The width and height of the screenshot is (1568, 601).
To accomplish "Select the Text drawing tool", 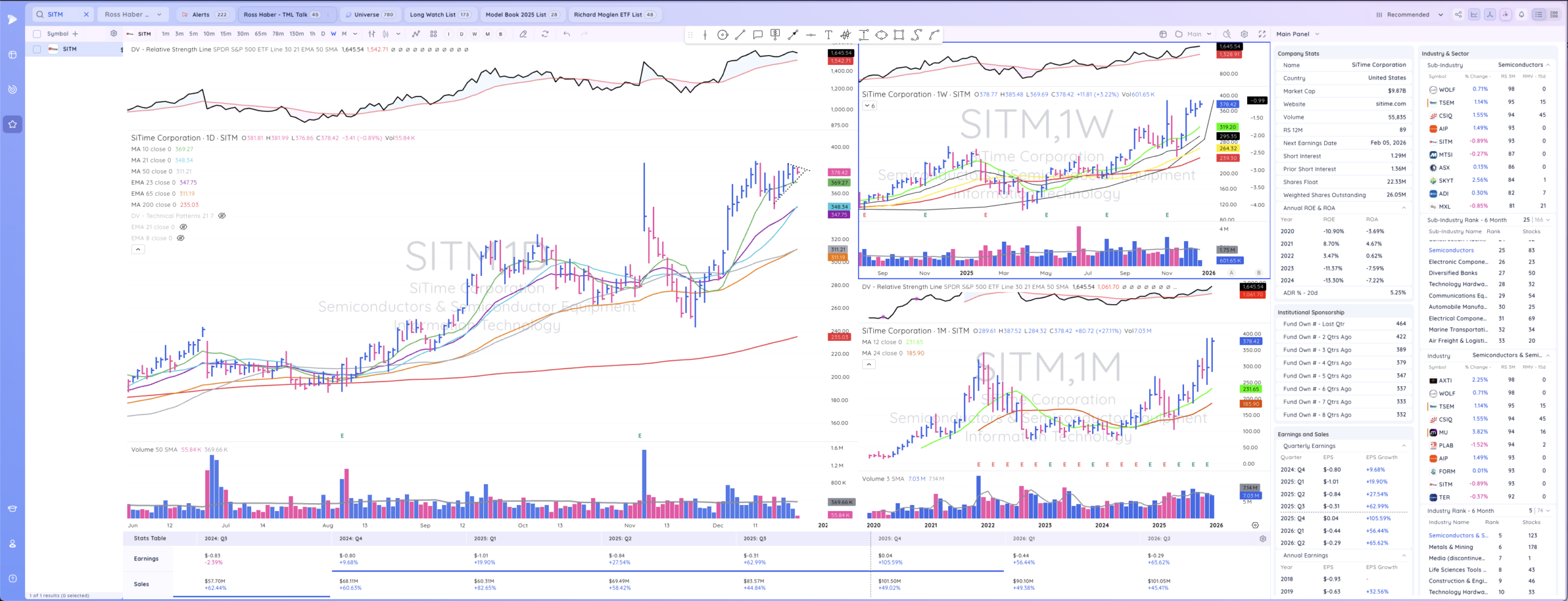I will coord(828,35).
